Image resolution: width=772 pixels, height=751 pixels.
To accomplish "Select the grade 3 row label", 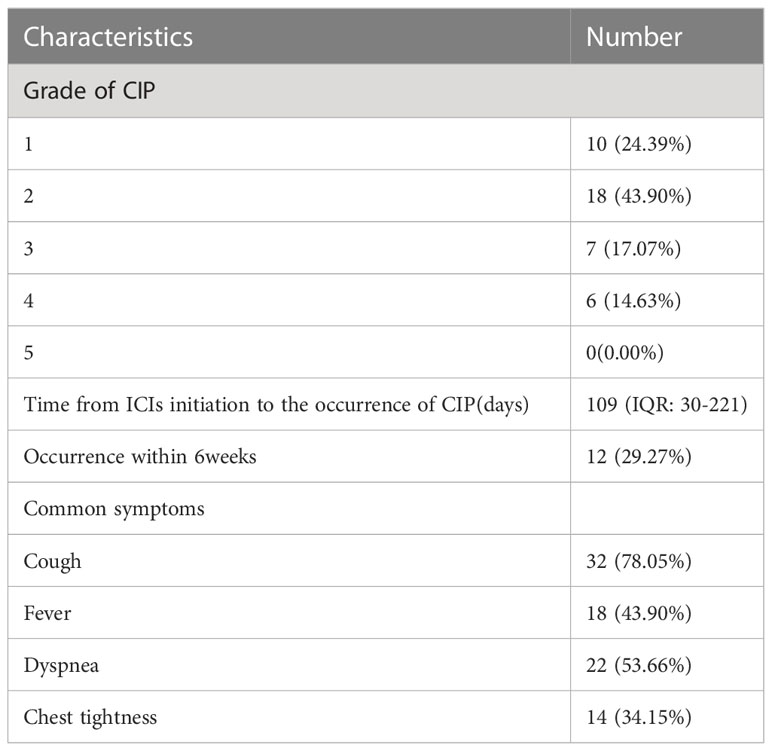I will [x=29, y=248].
